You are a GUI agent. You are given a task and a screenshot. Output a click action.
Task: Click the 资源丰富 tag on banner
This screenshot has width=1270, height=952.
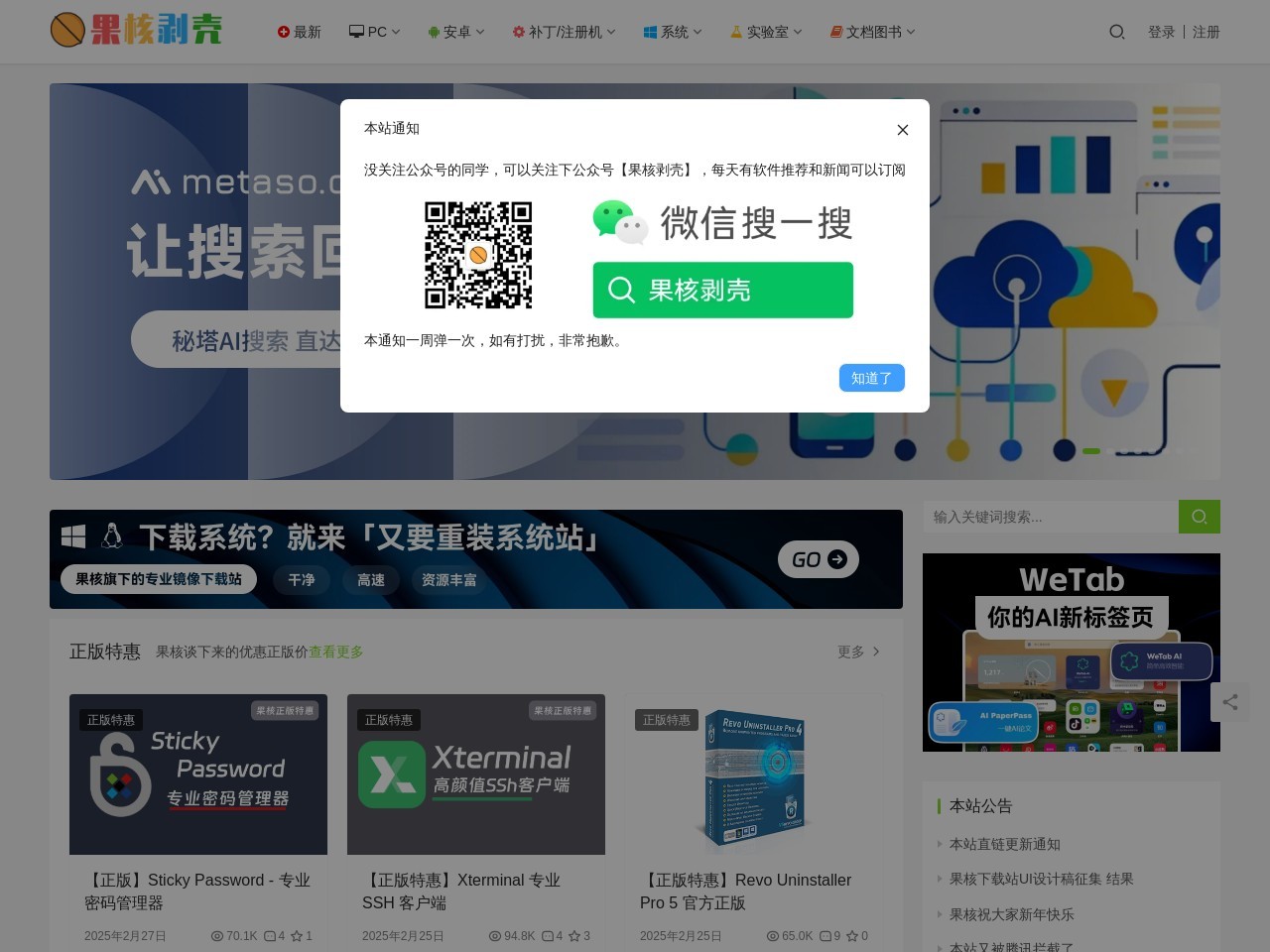(x=449, y=580)
